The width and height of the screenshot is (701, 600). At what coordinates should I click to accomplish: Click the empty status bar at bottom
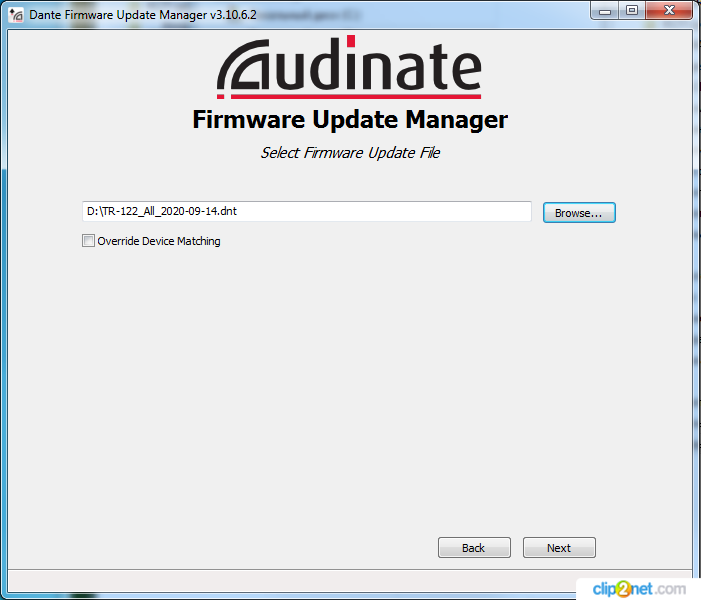pos(291,580)
